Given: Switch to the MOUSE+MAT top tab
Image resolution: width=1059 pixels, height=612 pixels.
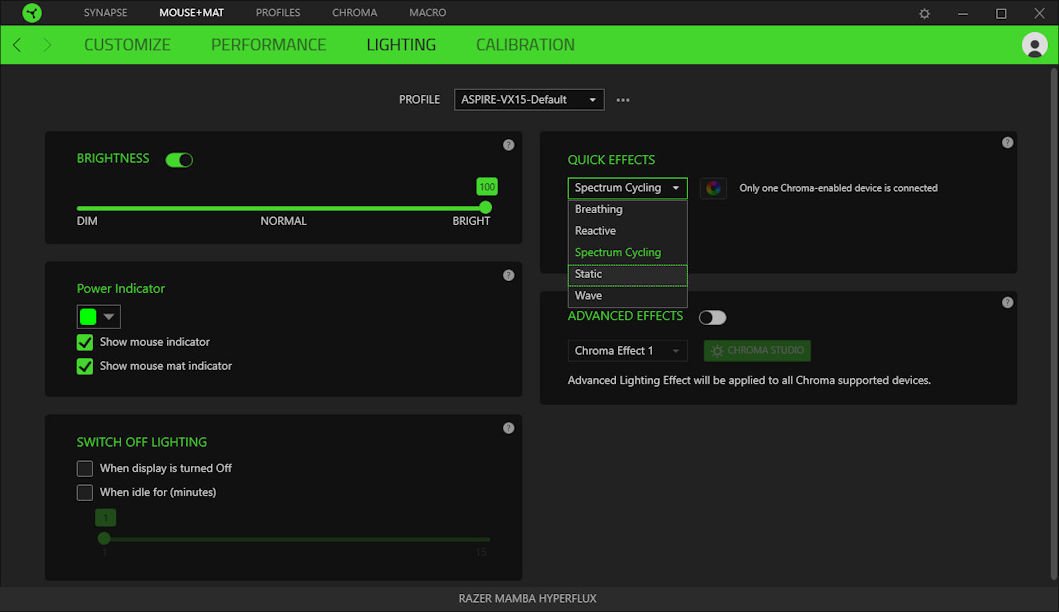Looking at the screenshot, I should click(191, 13).
